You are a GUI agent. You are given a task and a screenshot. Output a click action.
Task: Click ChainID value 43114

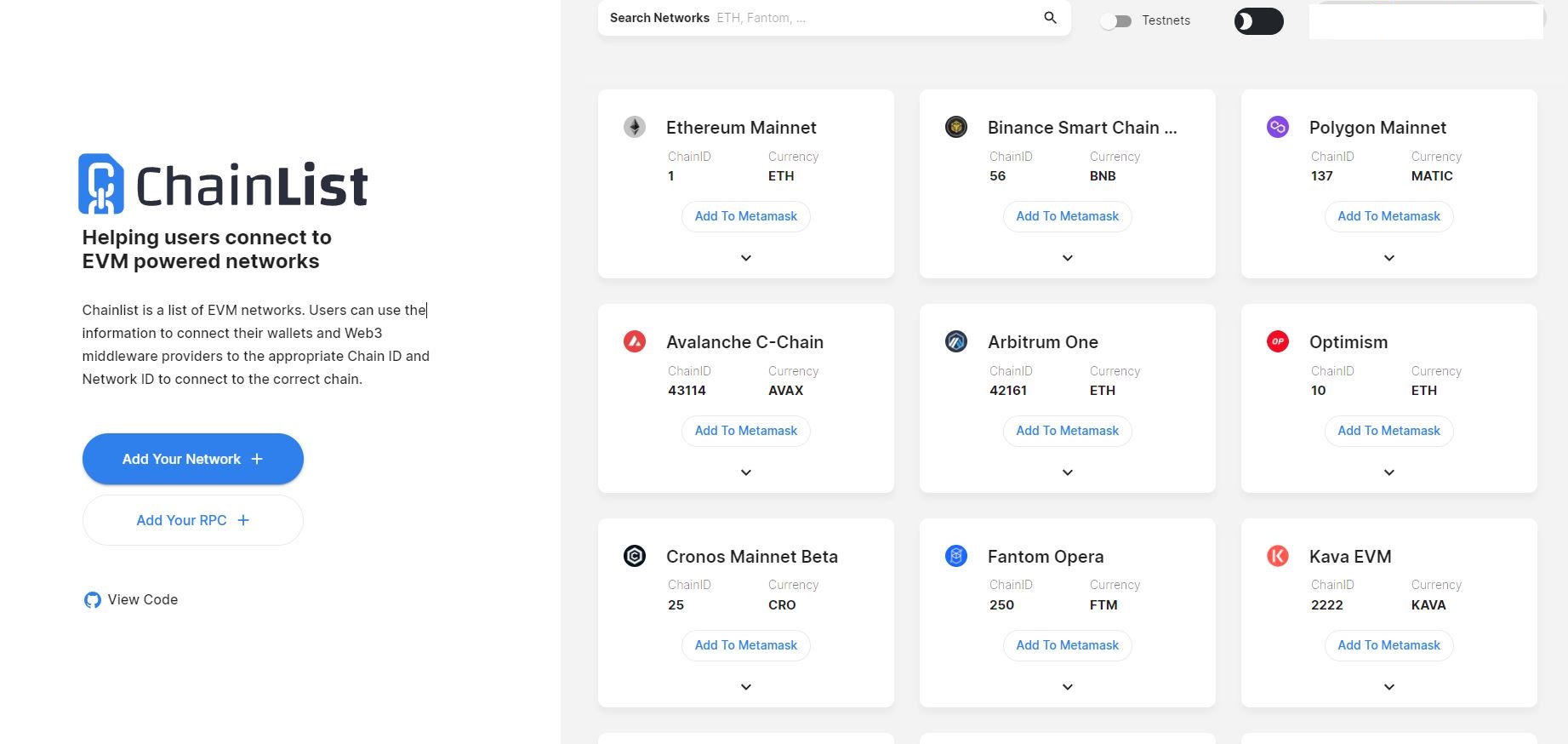click(x=687, y=391)
